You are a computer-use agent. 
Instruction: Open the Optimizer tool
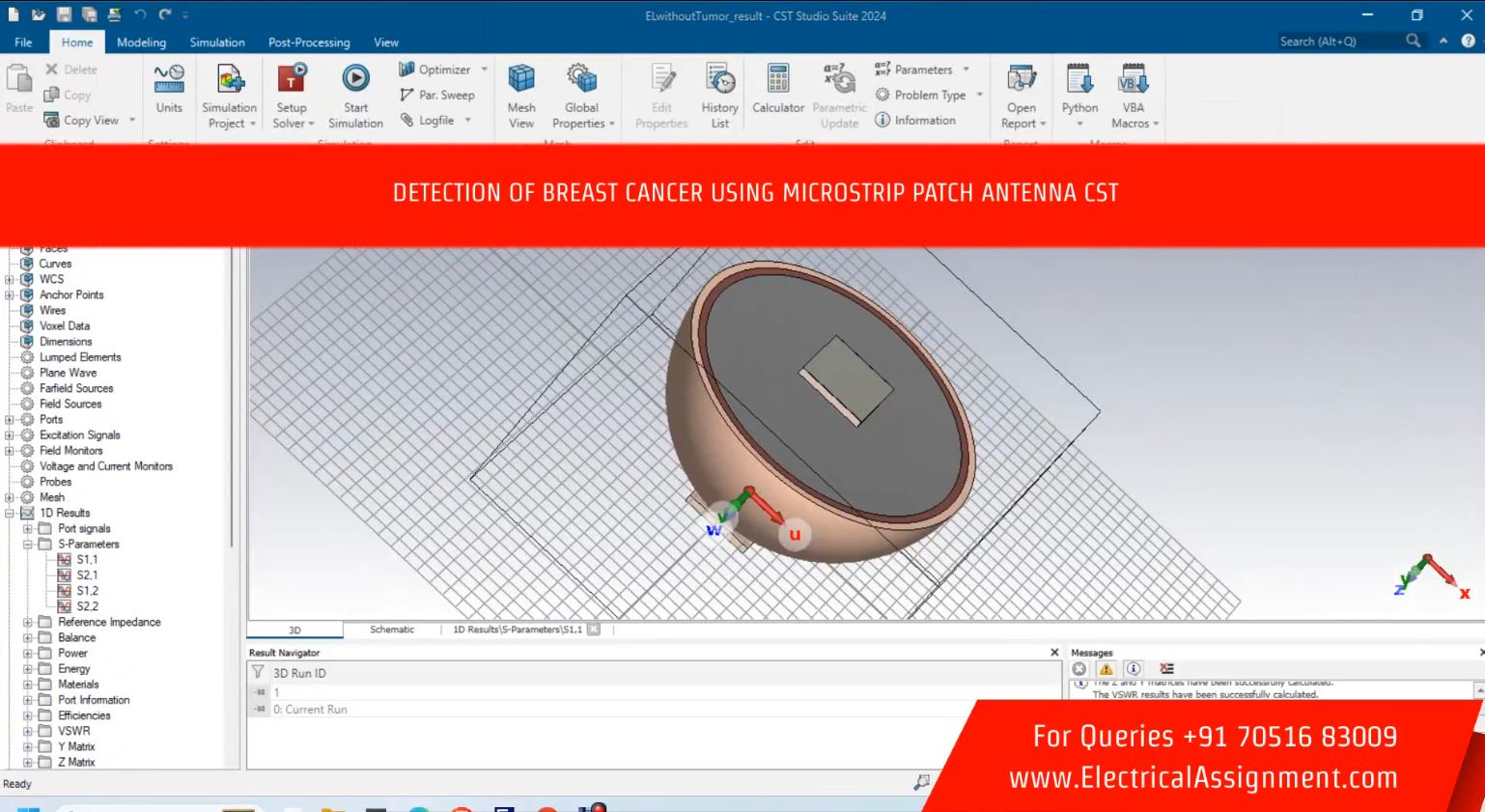[434, 70]
